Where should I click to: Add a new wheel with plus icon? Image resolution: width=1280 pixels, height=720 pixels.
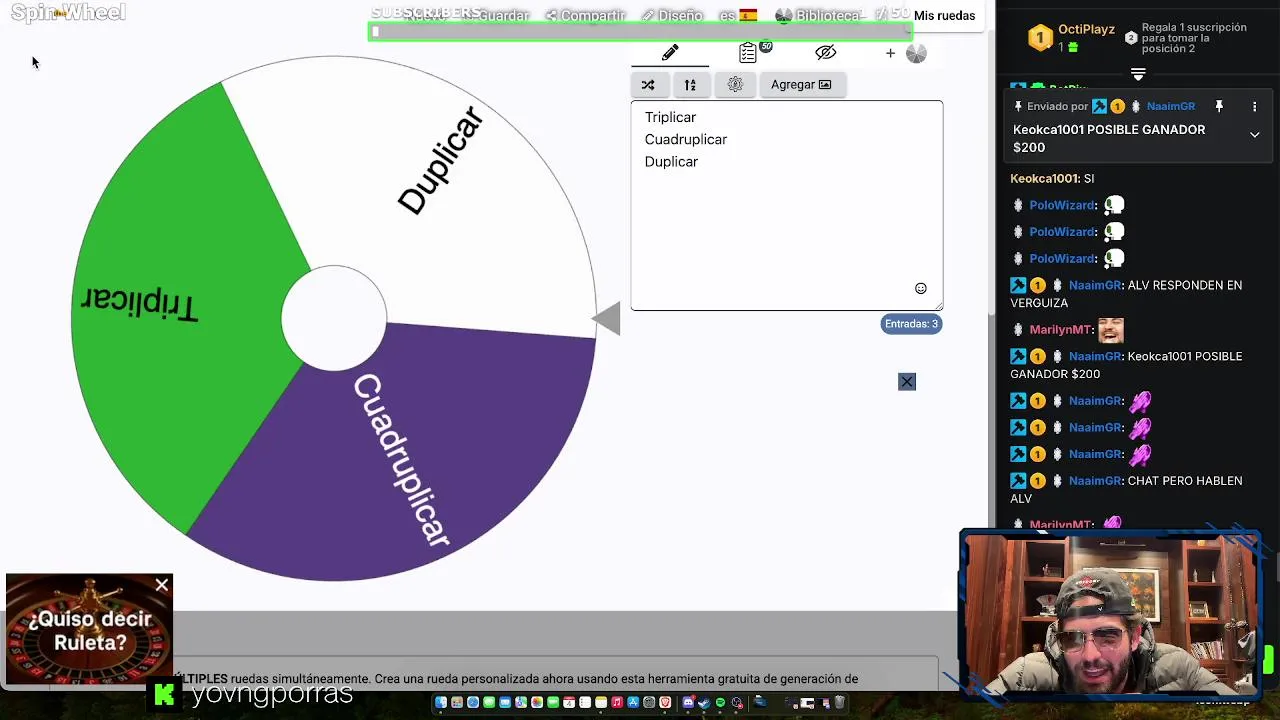tap(890, 54)
